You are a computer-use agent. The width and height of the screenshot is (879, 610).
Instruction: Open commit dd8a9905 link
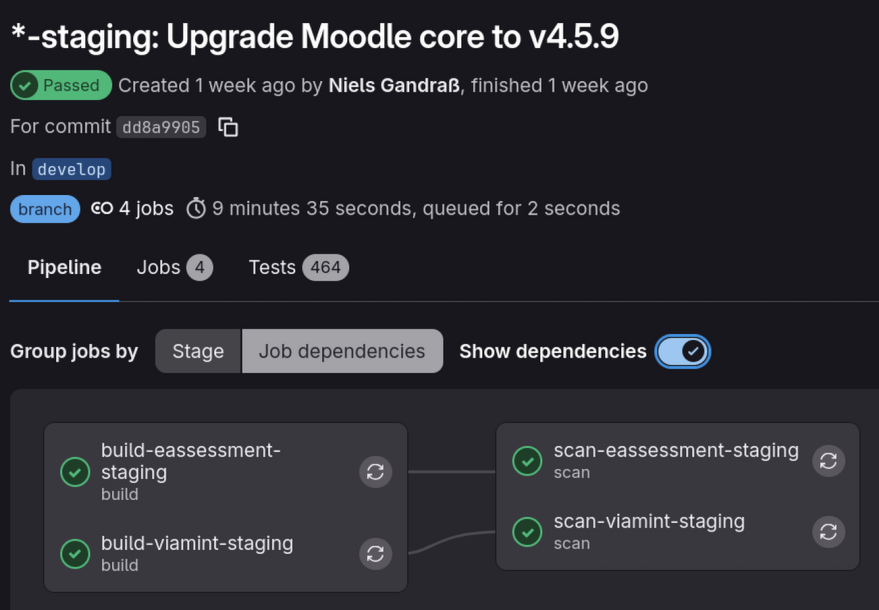(161, 127)
